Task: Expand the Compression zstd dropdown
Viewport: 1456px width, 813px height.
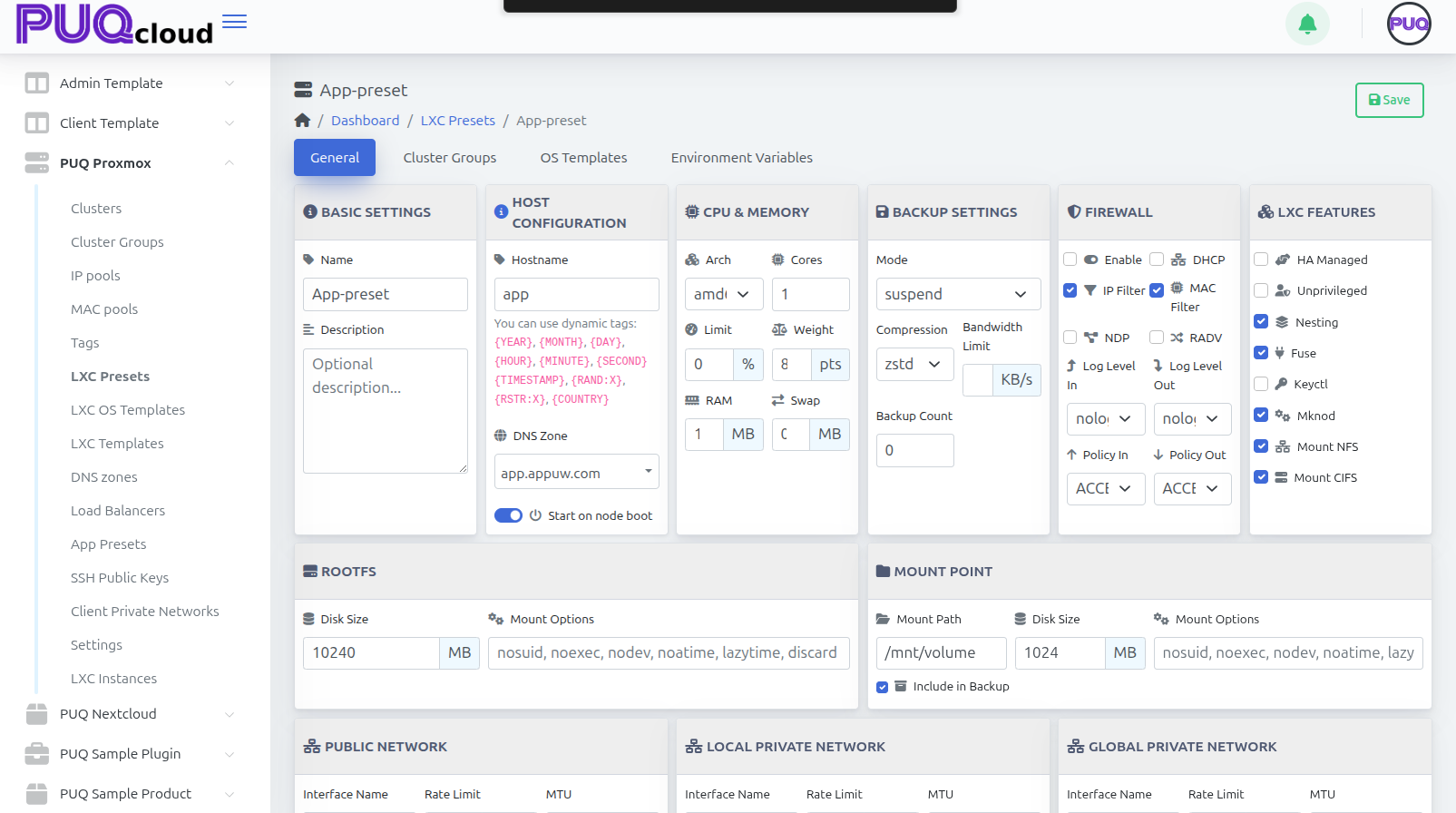Action: pos(914,364)
